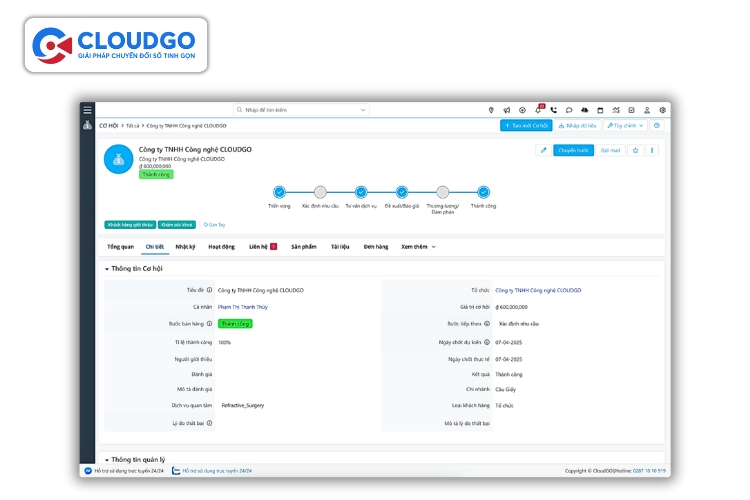750x500 pixels.
Task: Open the Tùy chỉnh dropdown
Action: click(x=624, y=126)
